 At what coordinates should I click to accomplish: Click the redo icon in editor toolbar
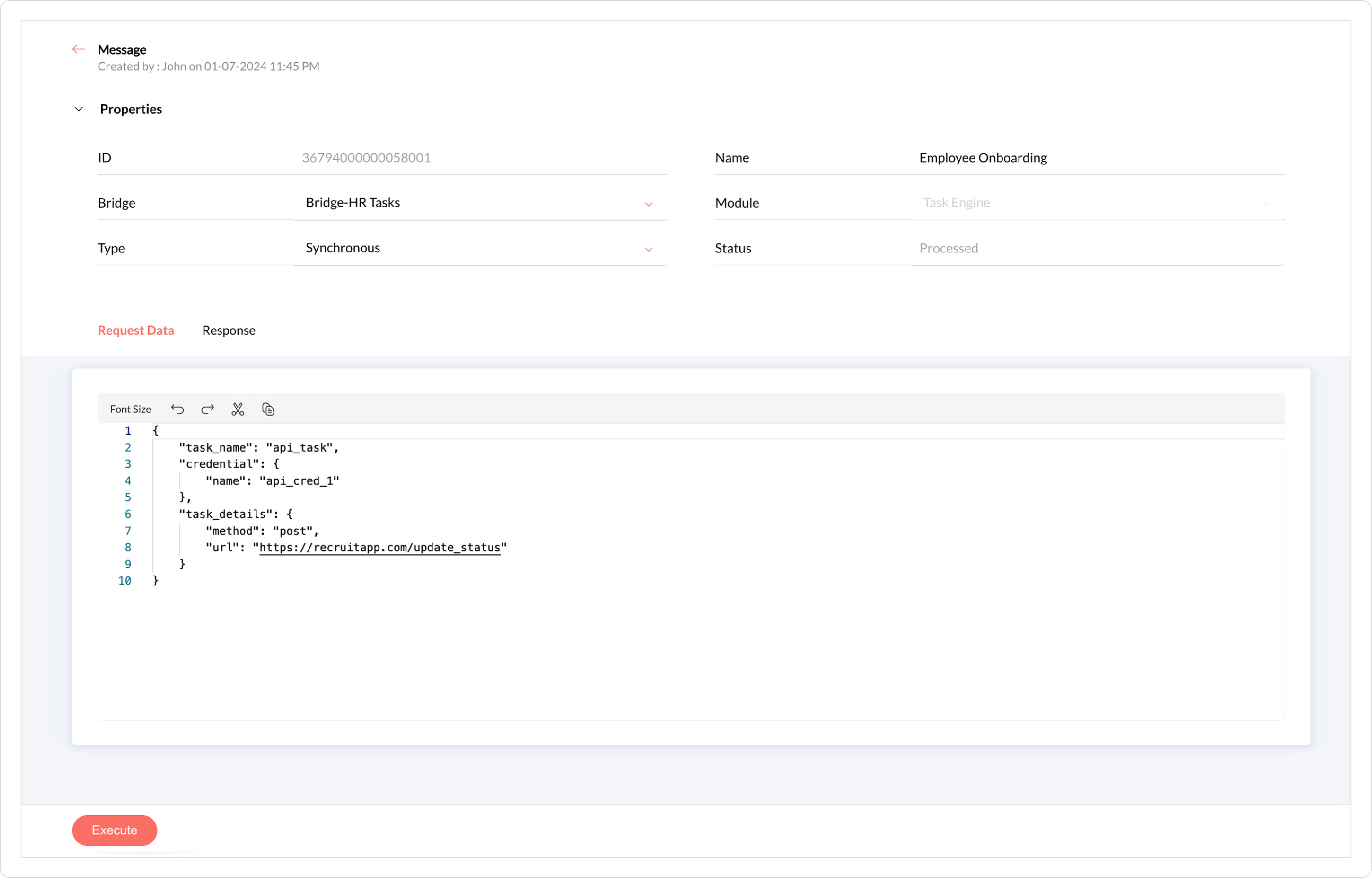coord(208,409)
